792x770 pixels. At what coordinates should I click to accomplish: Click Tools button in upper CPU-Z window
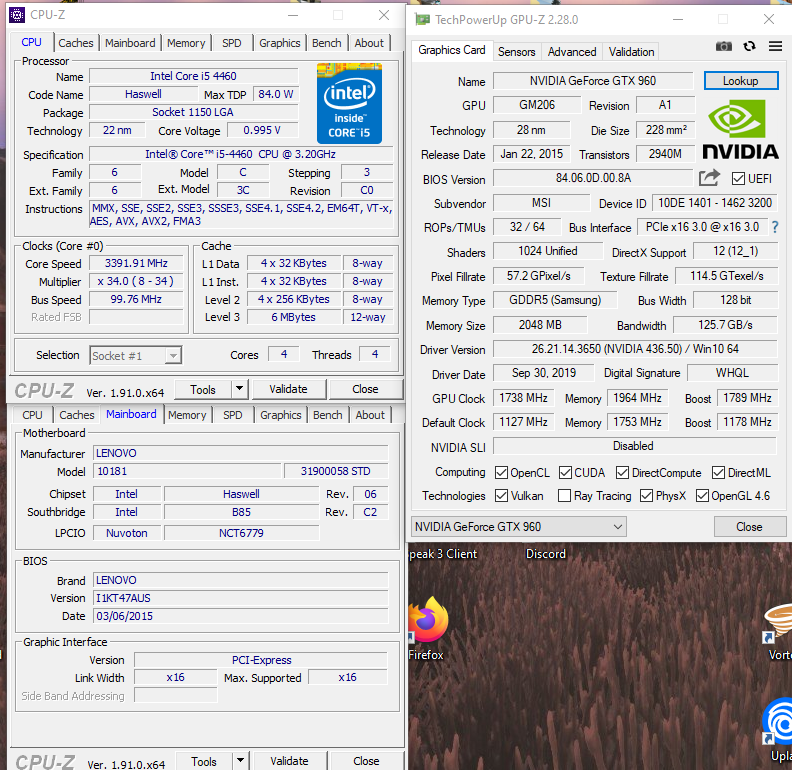coord(203,389)
